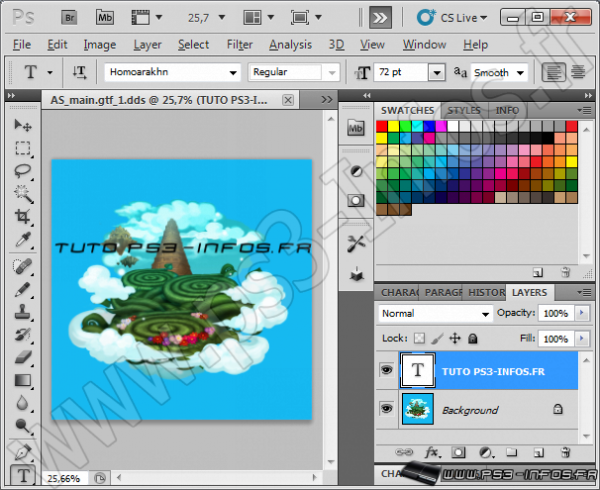Set left text alignment
The height and width of the screenshot is (490, 600).
[554, 72]
